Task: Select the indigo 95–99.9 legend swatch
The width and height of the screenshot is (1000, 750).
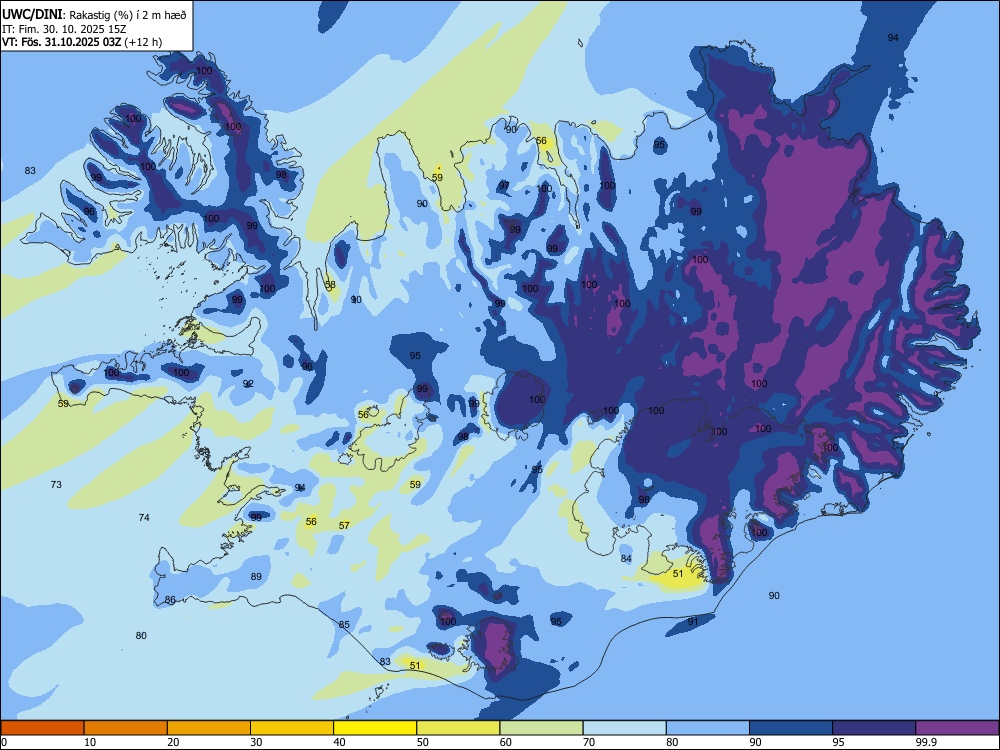Action: pos(874,728)
